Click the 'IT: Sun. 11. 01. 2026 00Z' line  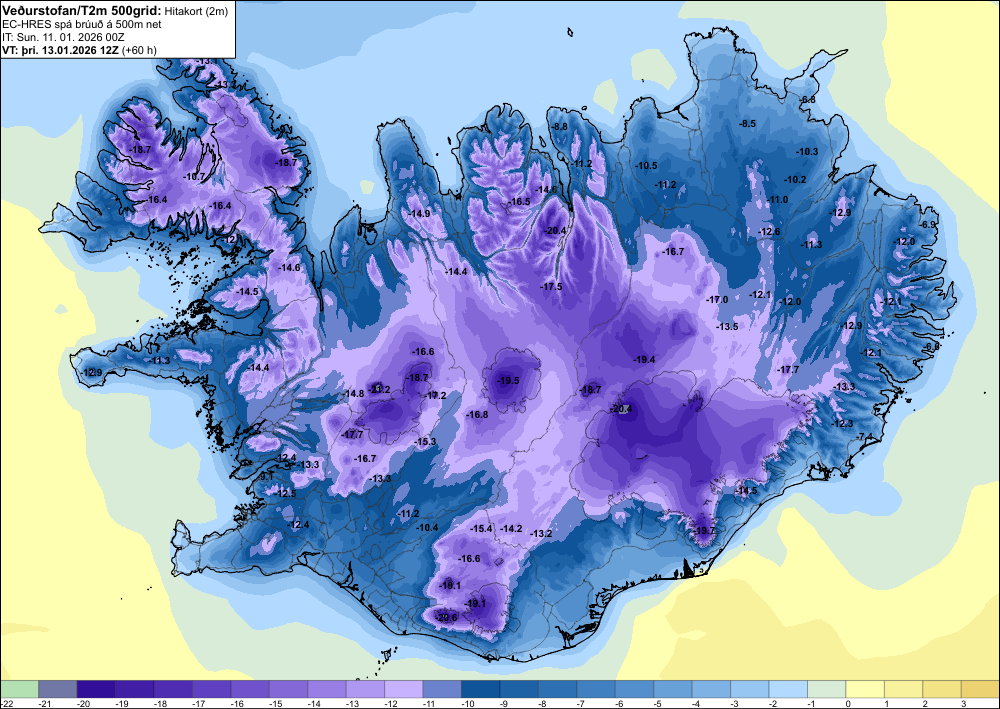click(63, 37)
